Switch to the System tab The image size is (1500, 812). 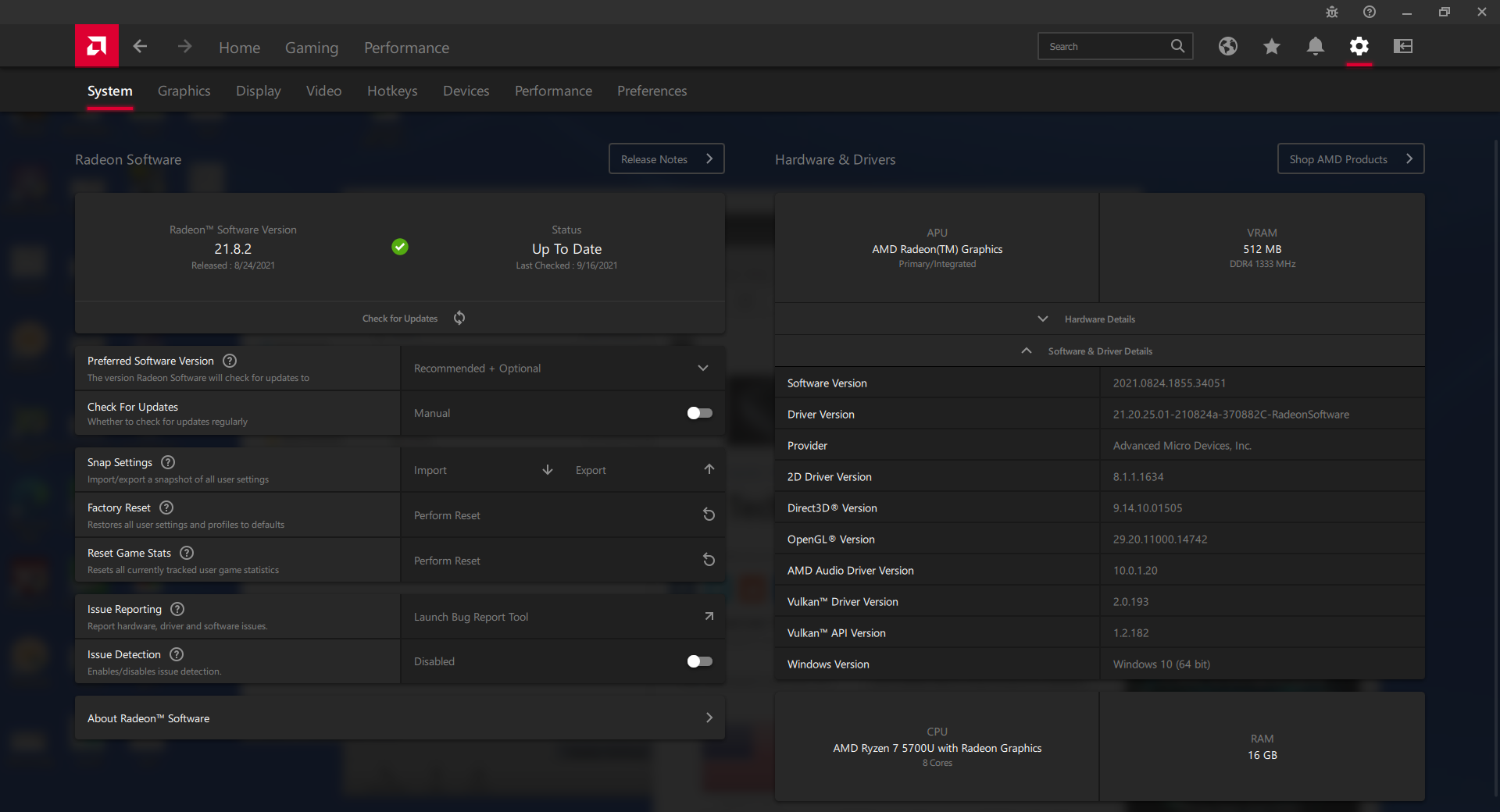coord(110,91)
